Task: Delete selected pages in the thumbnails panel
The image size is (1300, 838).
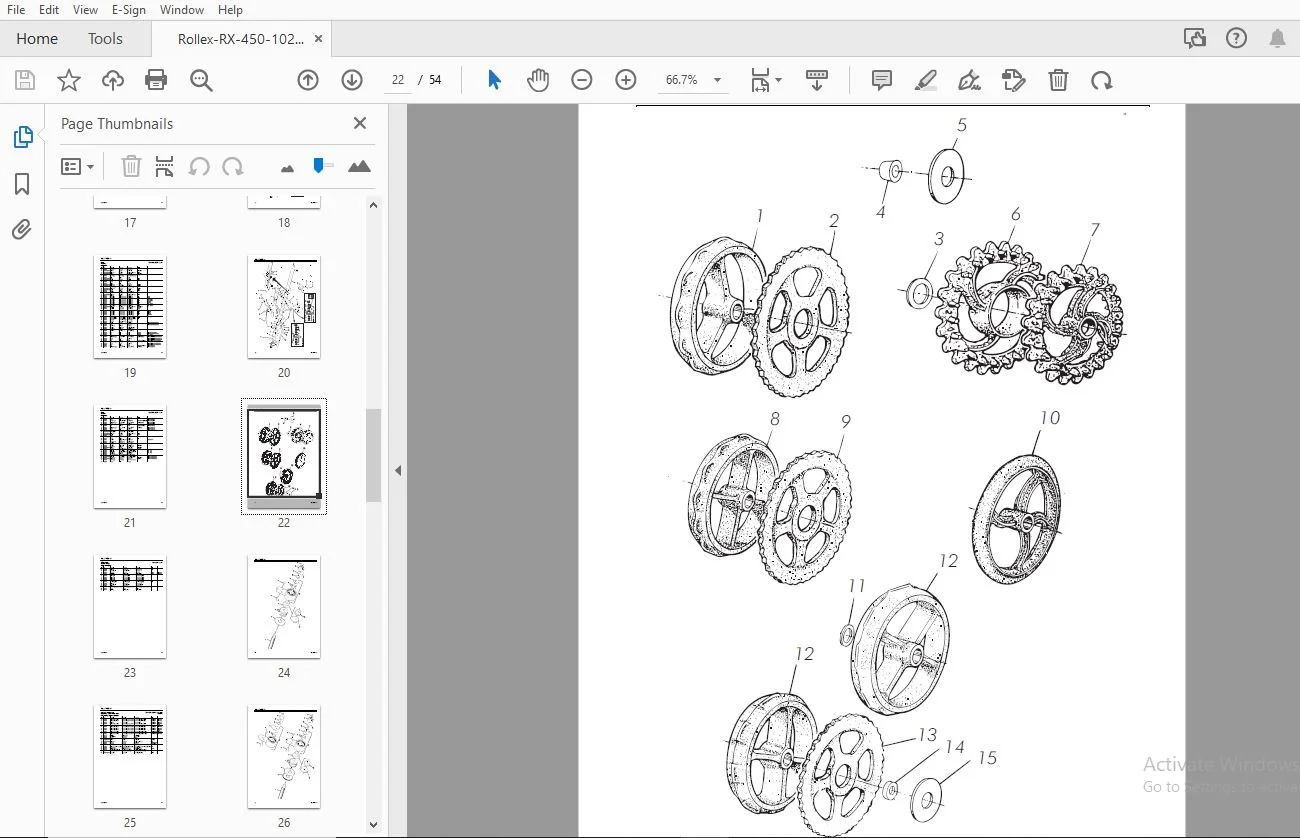Action: [131, 167]
